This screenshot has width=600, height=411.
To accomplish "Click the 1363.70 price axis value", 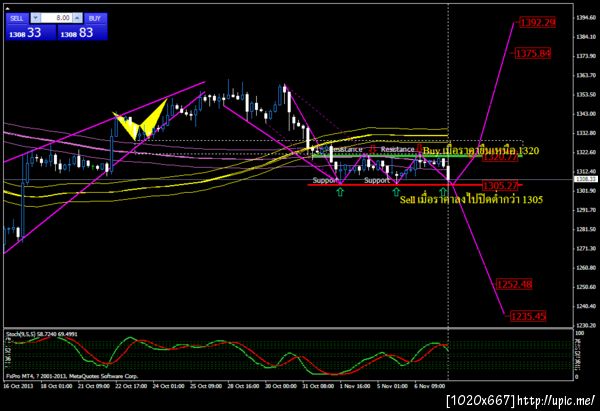I will pos(586,75).
